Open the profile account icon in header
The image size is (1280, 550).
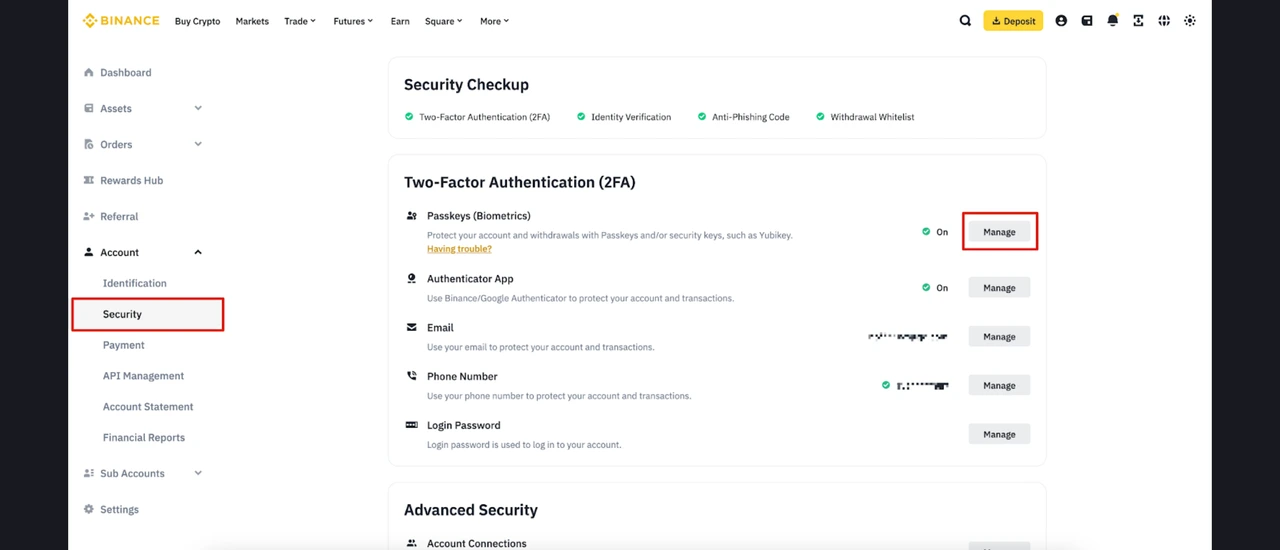[x=1061, y=20]
